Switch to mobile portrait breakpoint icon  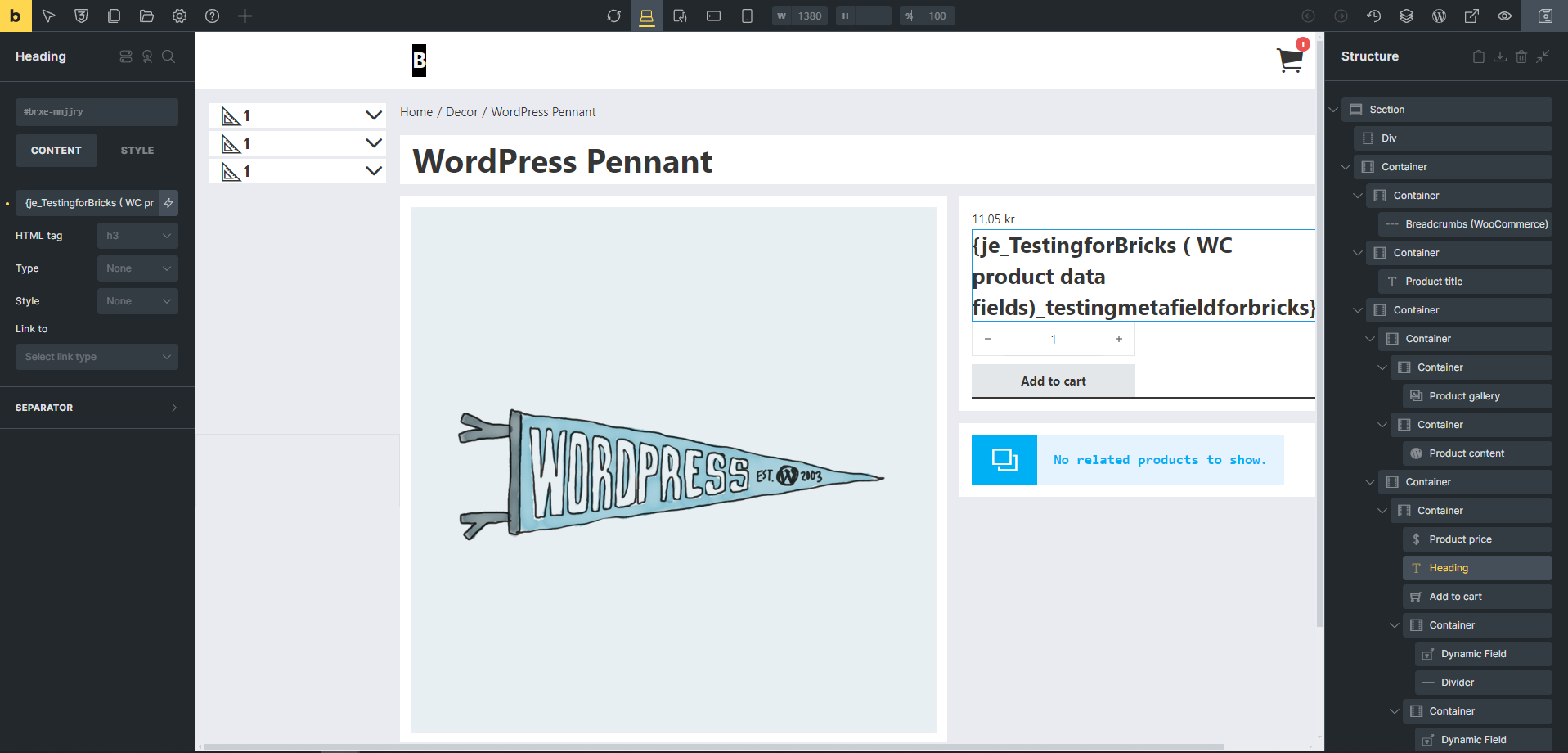(747, 16)
